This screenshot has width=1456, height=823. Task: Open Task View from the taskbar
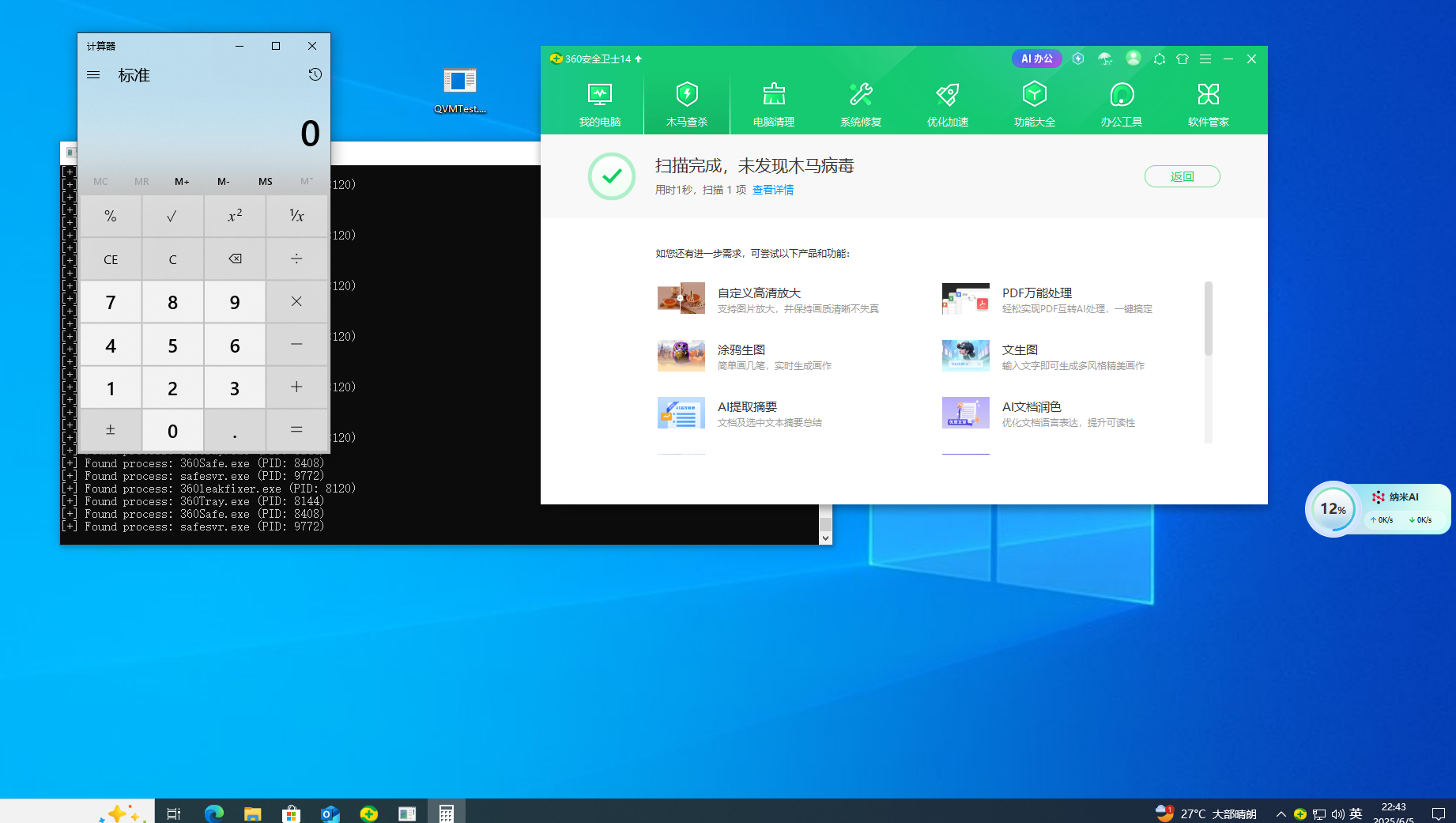click(x=174, y=813)
